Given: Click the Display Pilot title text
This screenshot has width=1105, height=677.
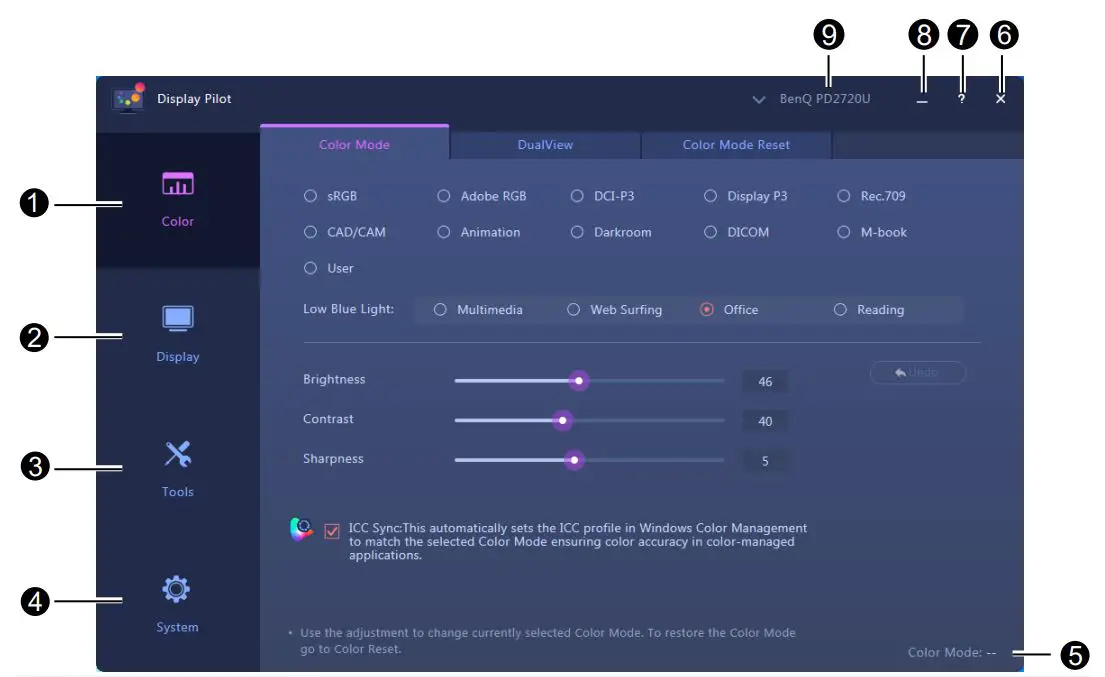Looking at the screenshot, I should 194,99.
